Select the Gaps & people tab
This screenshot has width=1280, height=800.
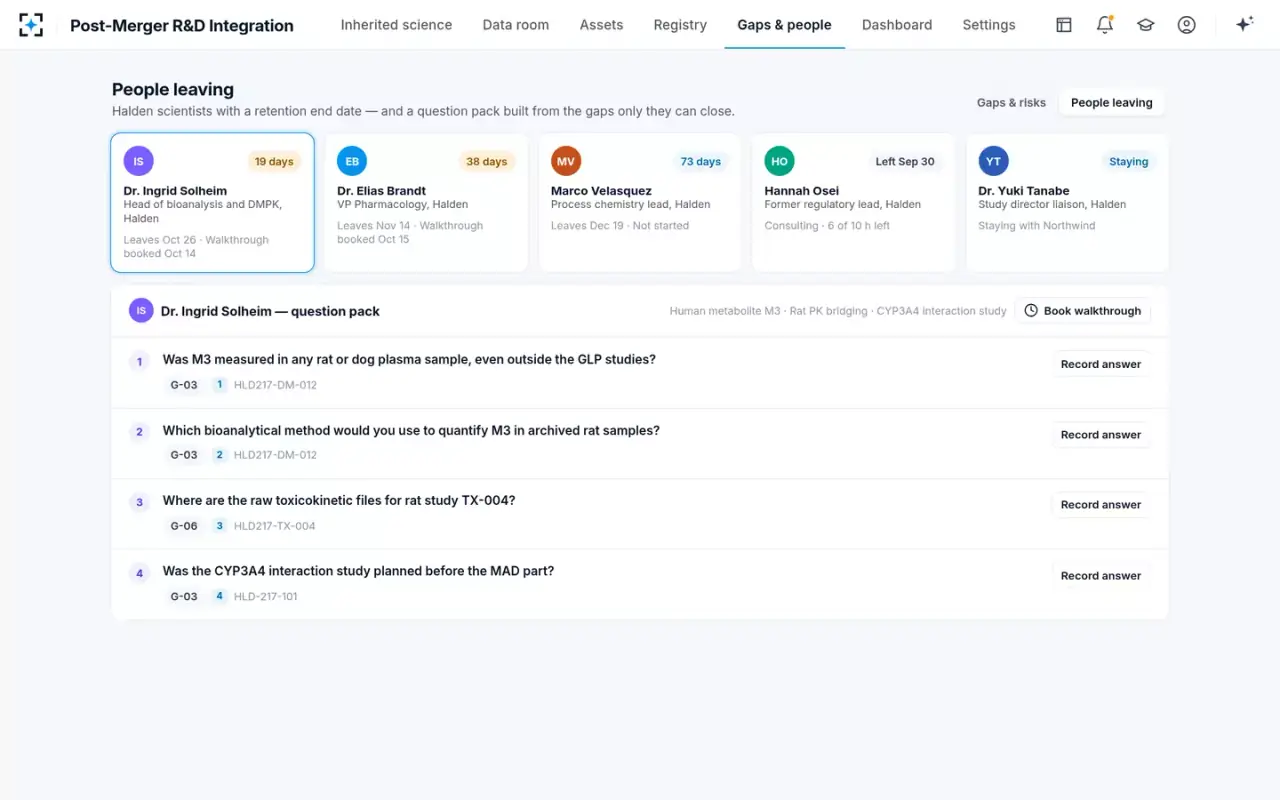[785, 25]
